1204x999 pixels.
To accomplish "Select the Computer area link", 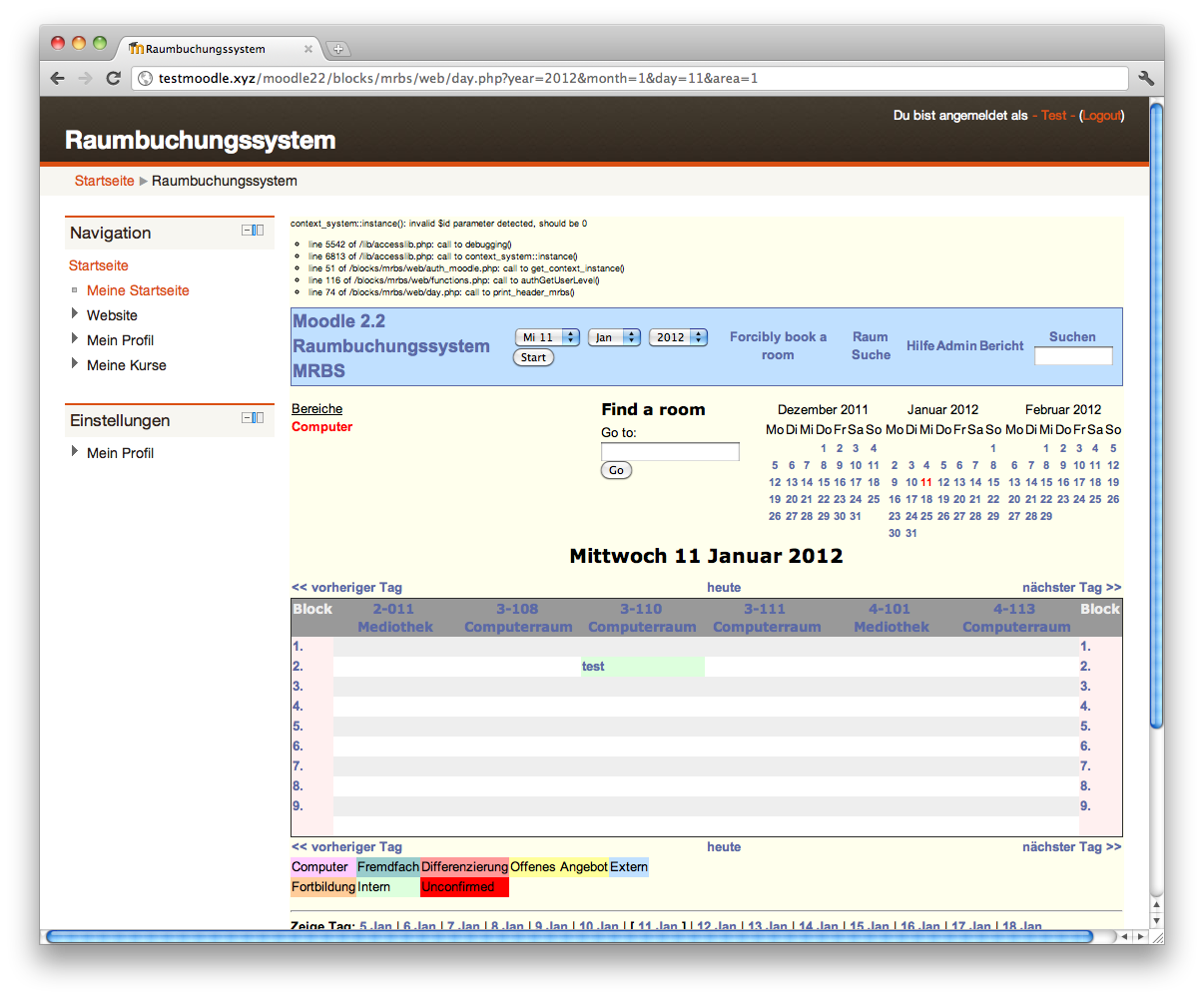I will [321, 426].
